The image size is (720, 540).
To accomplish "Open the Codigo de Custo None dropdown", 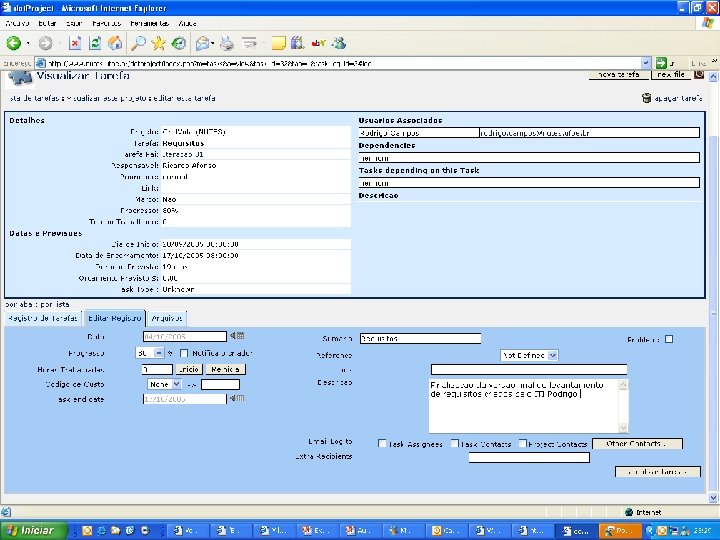I will click(x=176, y=384).
